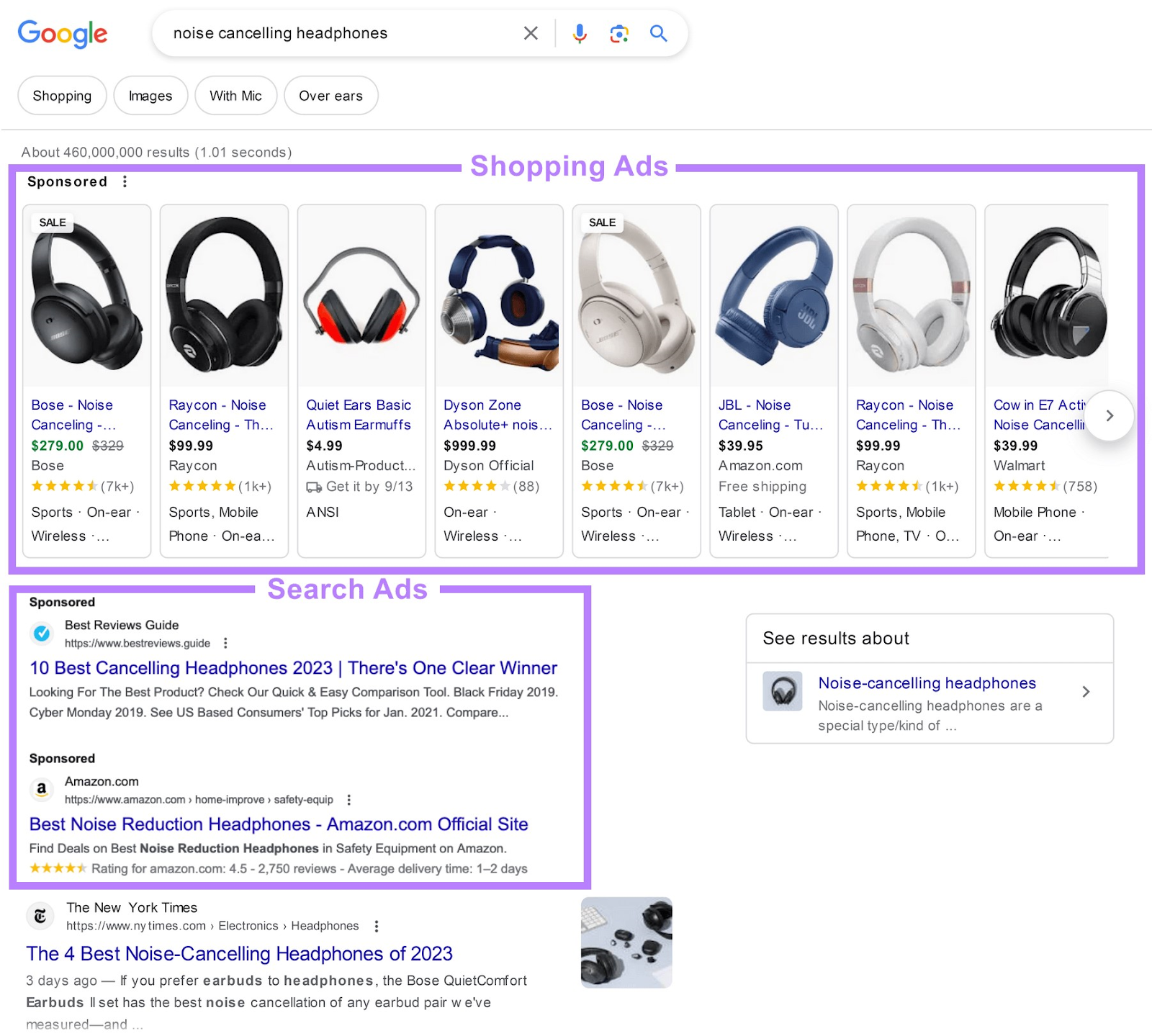Open Cowin E7 Active Noise Cancelling link
Image resolution: width=1152 pixels, height=1036 pixels.
(x=1039, y=415)
